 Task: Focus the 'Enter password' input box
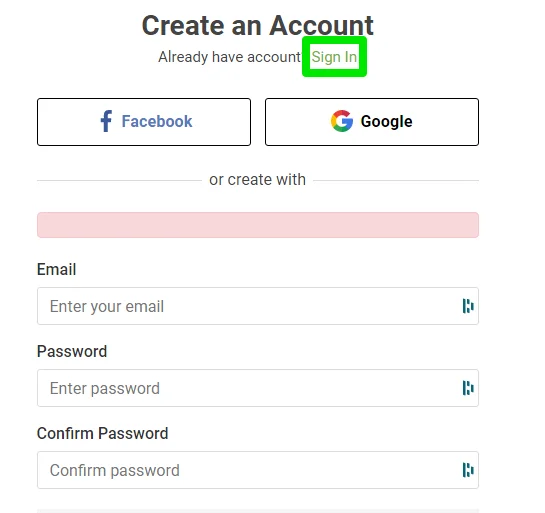coord(258,388)
